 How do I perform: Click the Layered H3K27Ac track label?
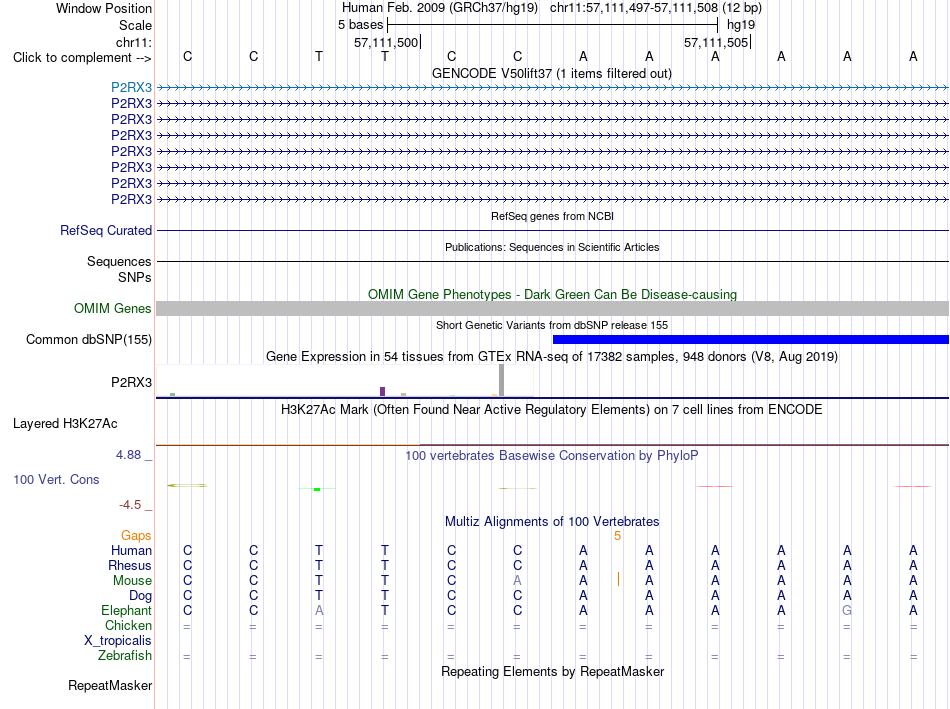coord(65,424)
